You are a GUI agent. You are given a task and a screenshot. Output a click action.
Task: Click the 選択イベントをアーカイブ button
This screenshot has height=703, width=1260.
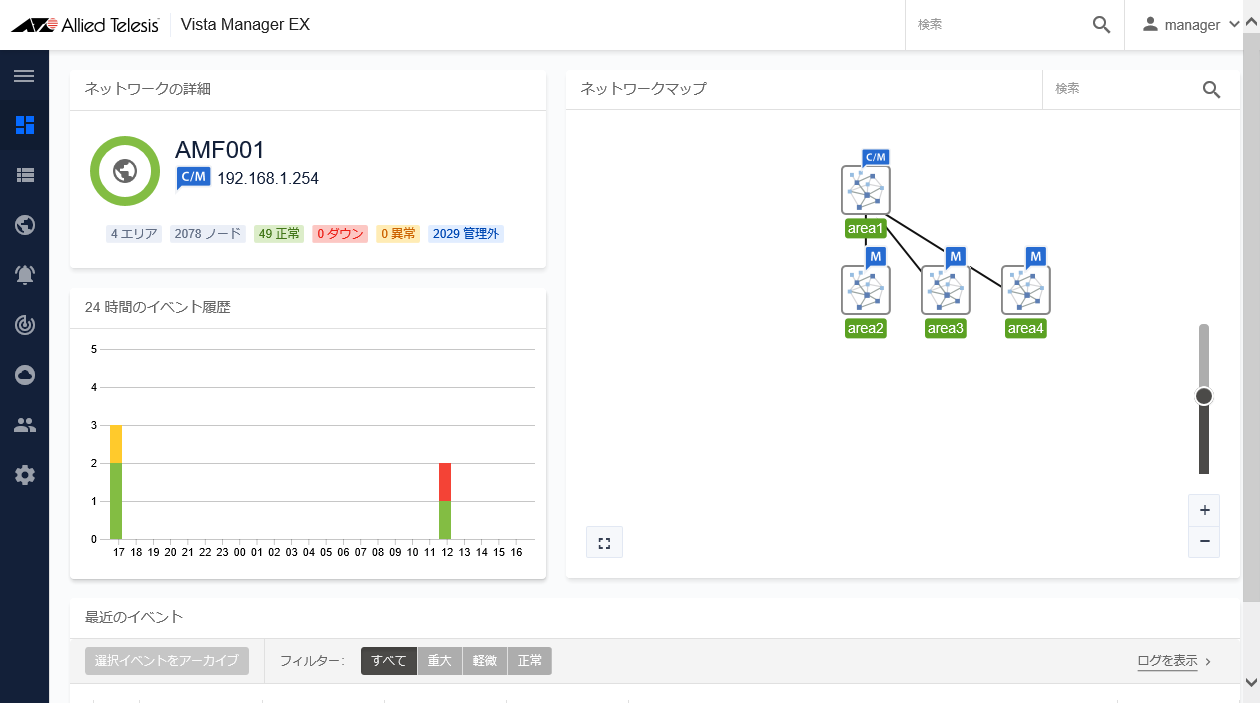click(167, 661)
